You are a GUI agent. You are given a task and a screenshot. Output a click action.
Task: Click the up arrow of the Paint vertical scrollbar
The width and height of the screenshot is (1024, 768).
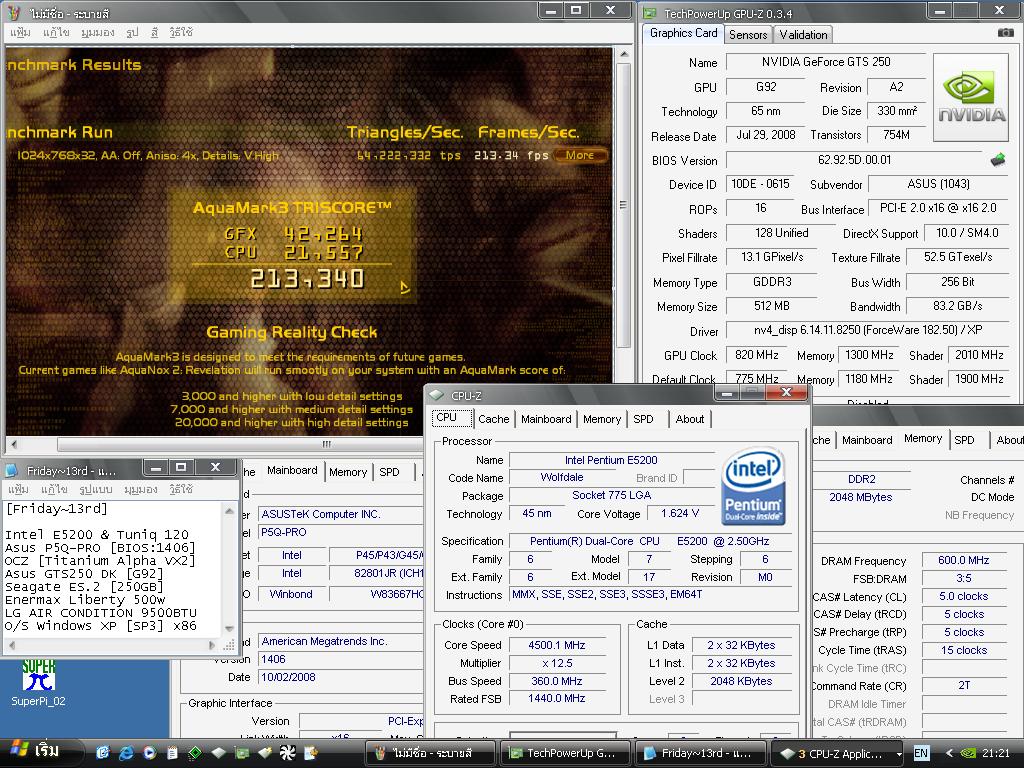pos(624,55)
